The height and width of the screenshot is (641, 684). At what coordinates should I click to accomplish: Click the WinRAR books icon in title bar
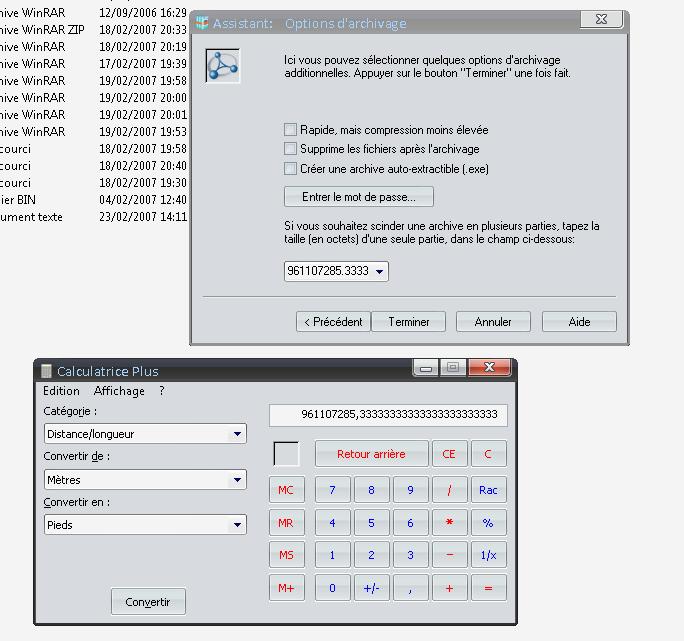pyautogui.click(x=202, y=23)
